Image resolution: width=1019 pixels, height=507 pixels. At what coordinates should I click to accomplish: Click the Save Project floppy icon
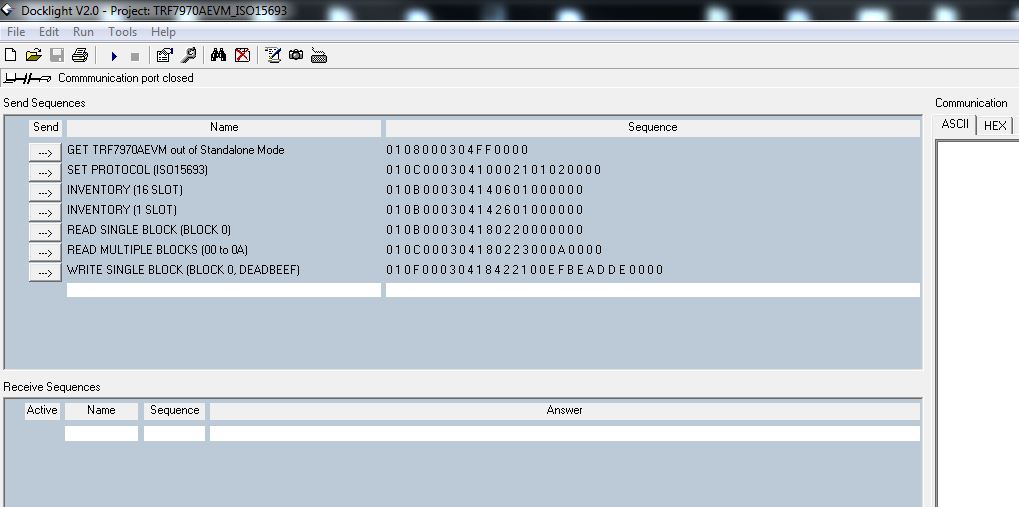(57, 56)
